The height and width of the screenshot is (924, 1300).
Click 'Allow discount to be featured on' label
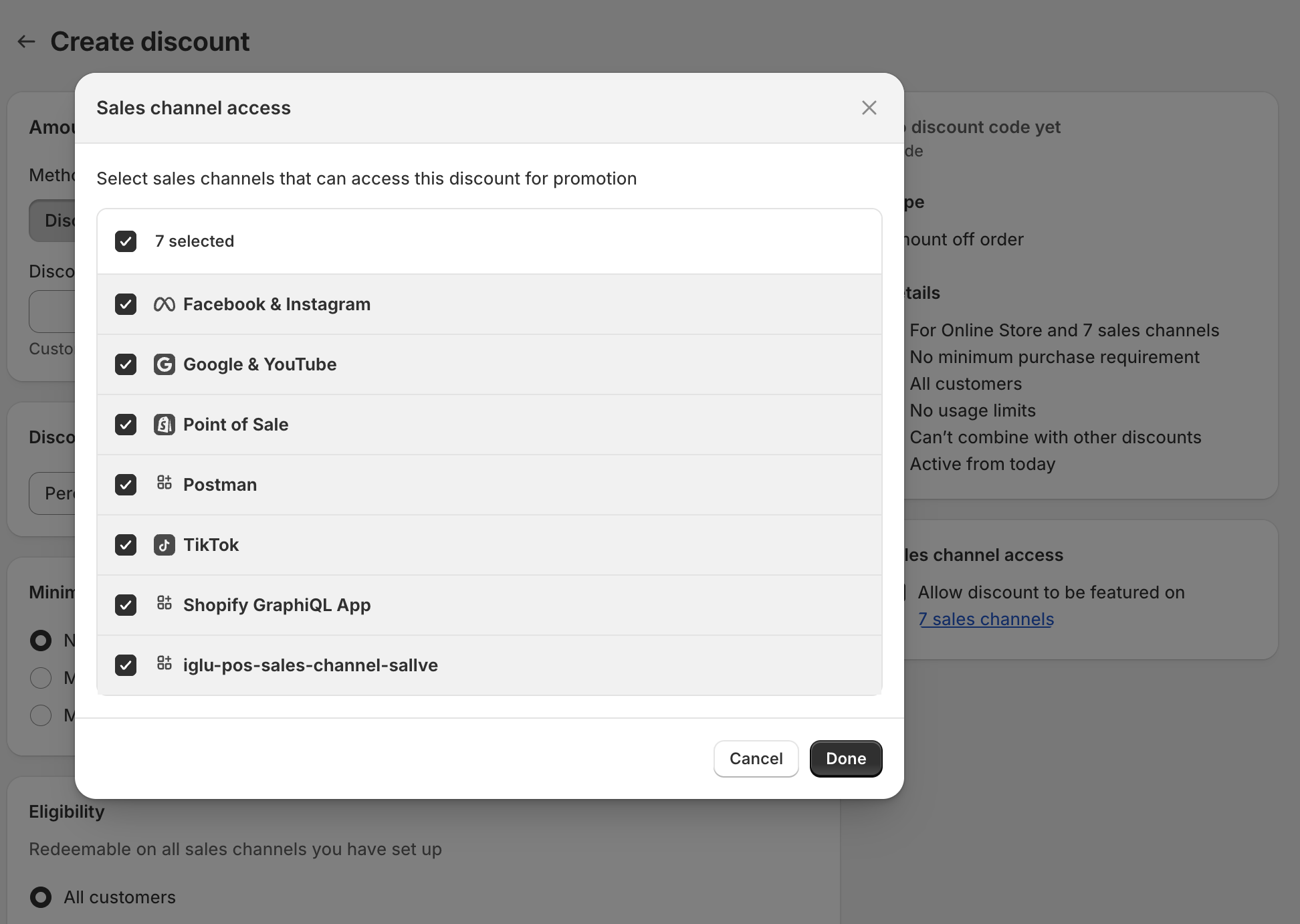tap(1051, 592)
